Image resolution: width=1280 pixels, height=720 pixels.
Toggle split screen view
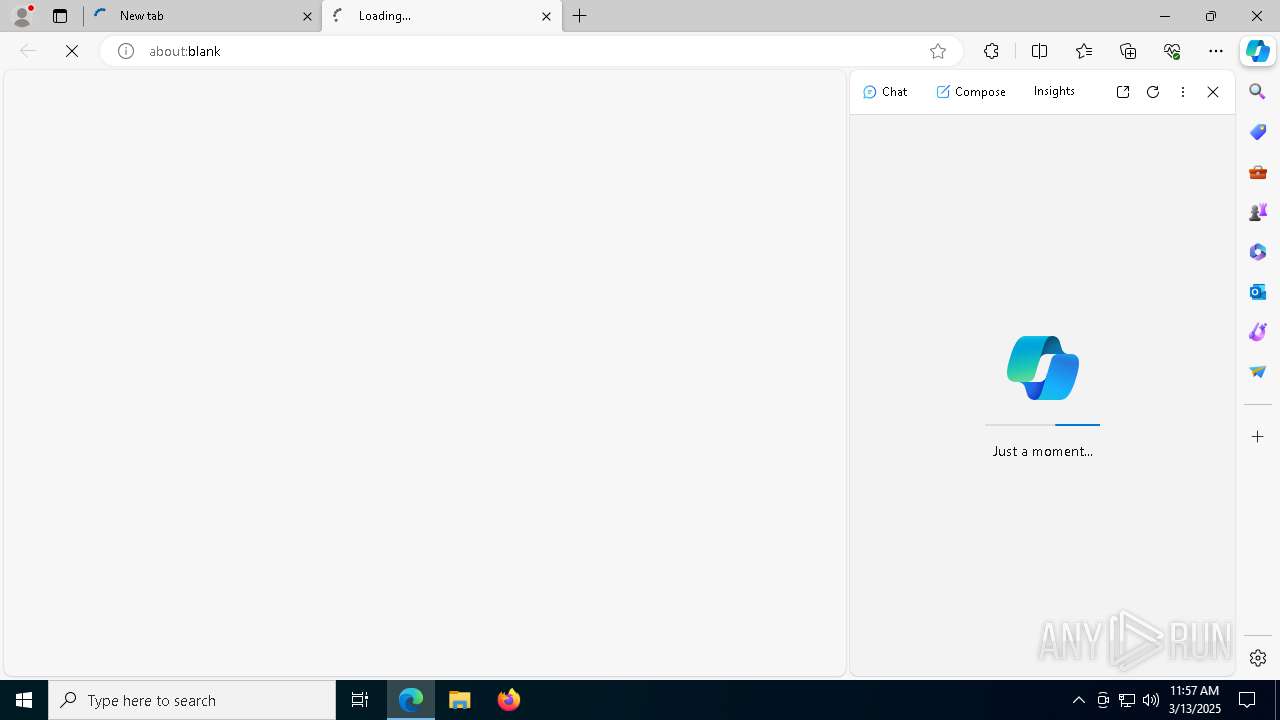pos(1039,51)
